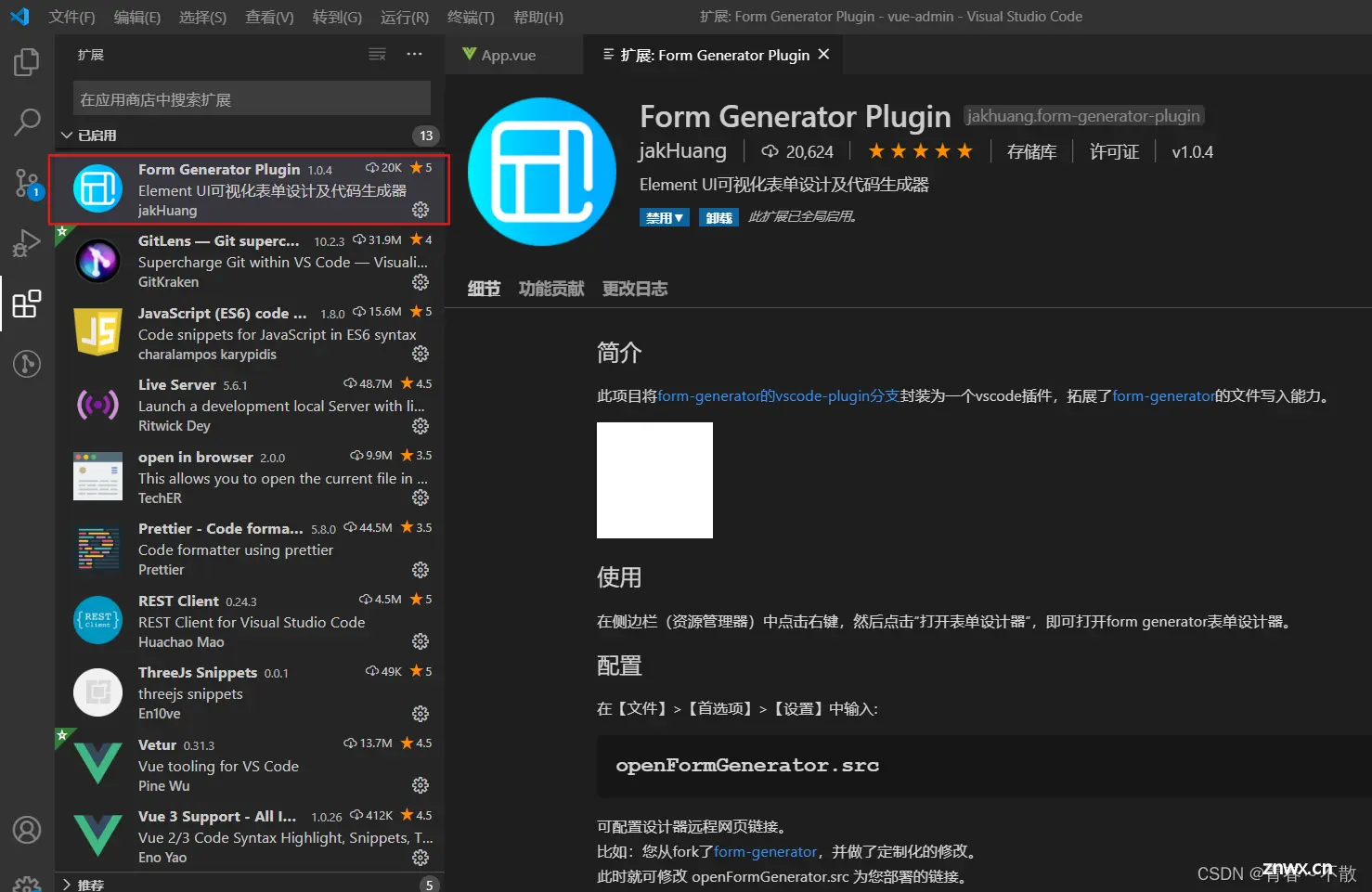
Task: Open form-generator link after 您从fork了
Action: coord(765,851)
